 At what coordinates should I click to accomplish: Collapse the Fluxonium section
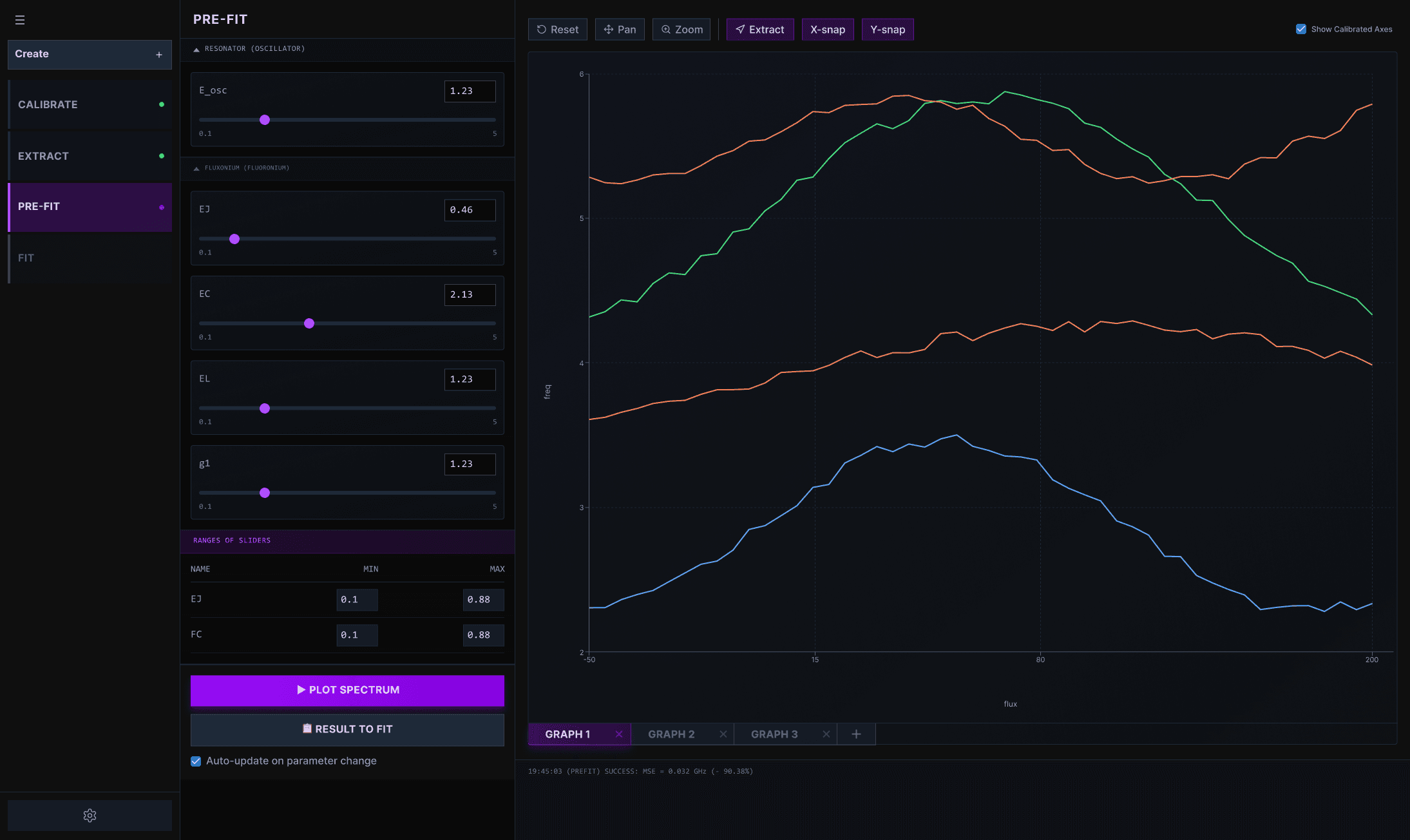tap(196, 168)
